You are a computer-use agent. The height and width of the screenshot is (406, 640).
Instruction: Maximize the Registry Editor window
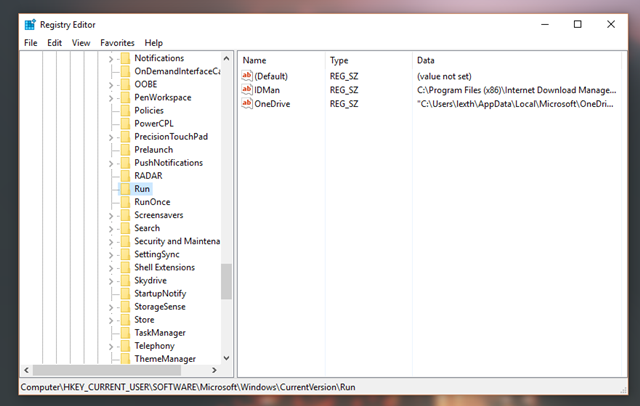(x=578, y=24)
